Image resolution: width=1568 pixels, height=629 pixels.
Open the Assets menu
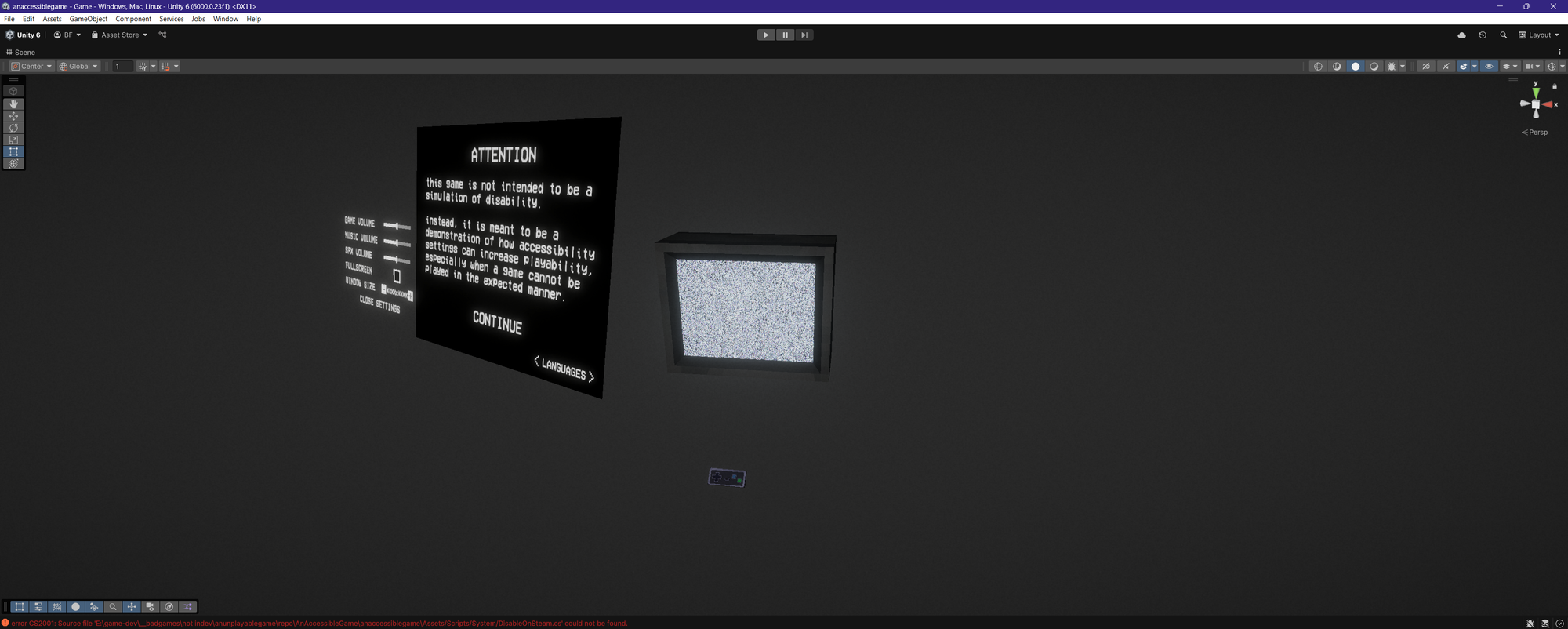52,19
